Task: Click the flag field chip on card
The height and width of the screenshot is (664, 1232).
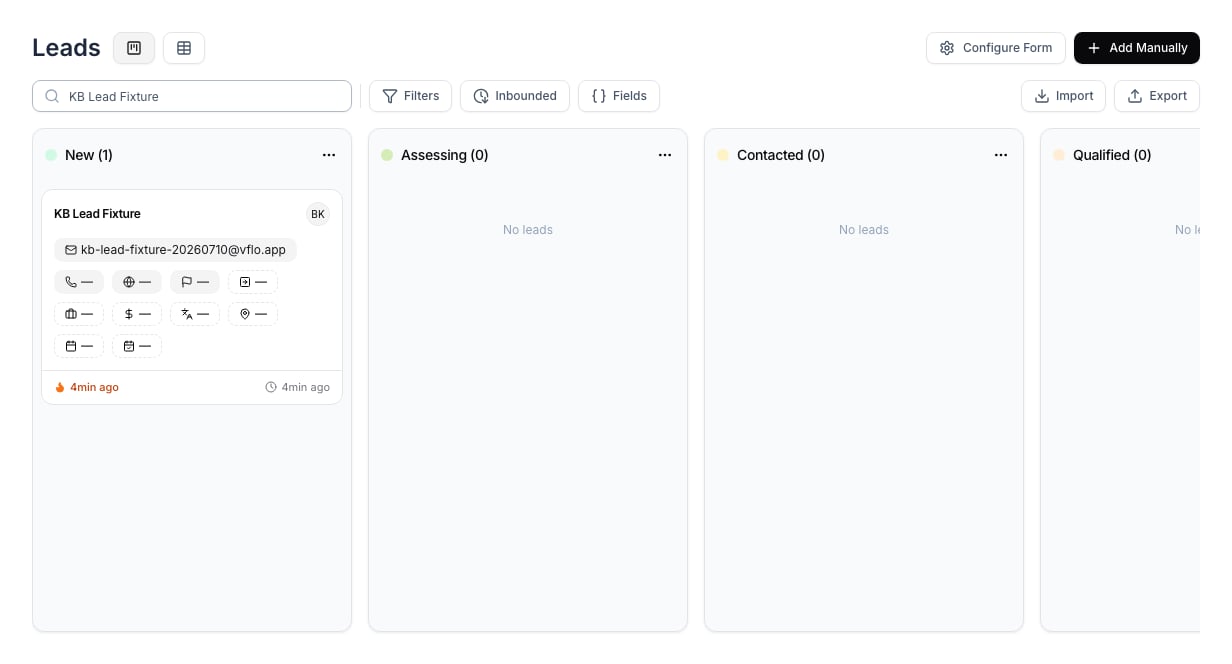Action: (x=195, y=282)
